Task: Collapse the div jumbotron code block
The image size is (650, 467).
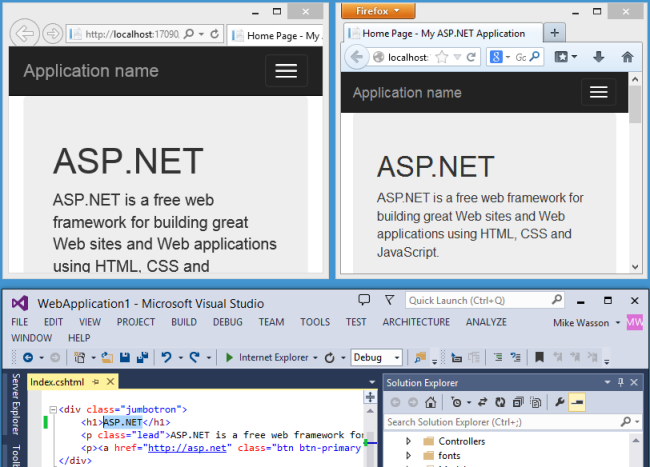Action: [x=53, y=410]
